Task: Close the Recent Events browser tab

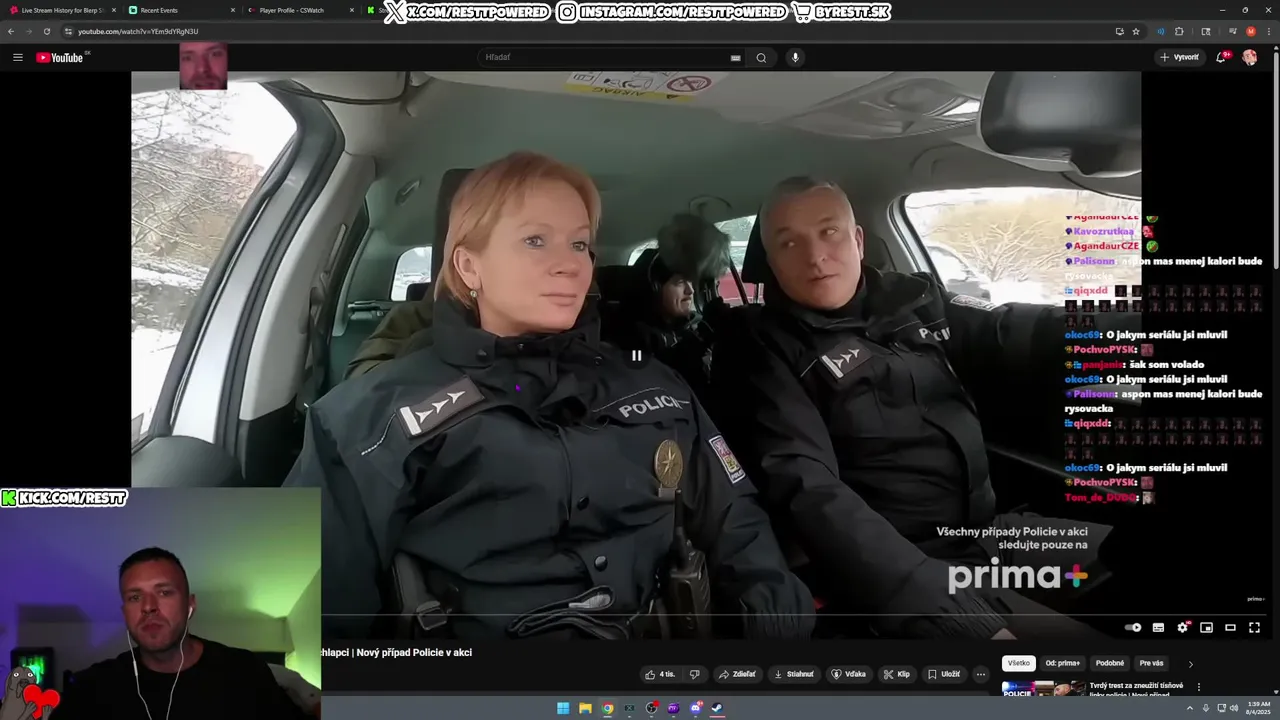Action: pos(233,10)
